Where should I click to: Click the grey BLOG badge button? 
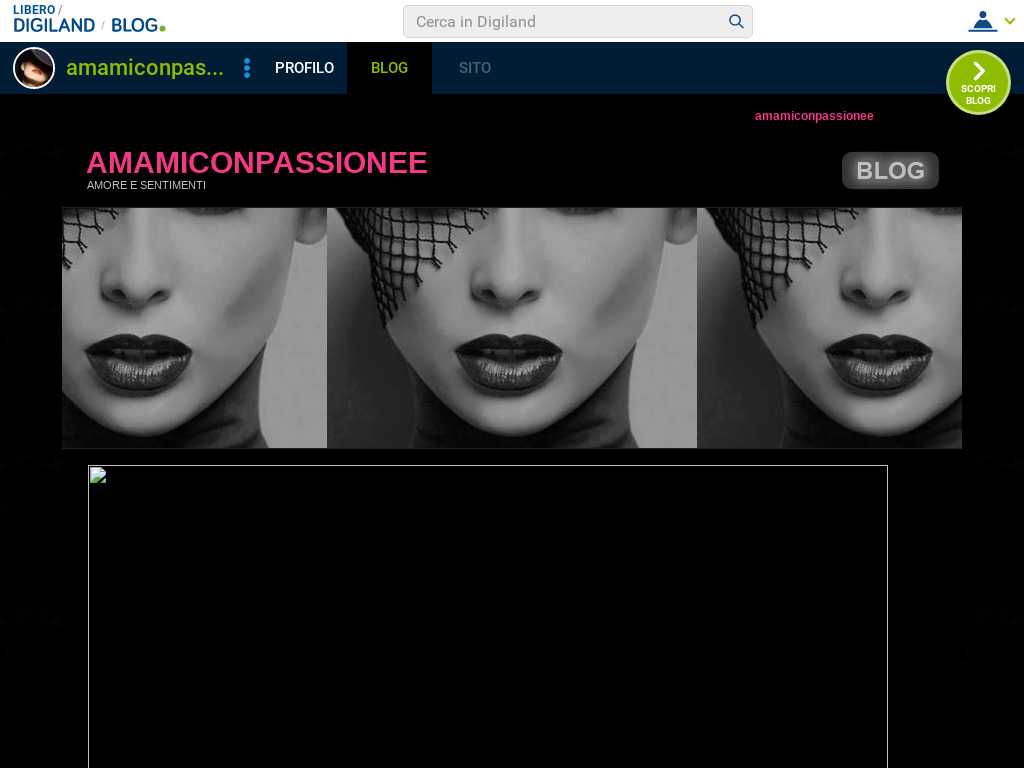point(890,170)
